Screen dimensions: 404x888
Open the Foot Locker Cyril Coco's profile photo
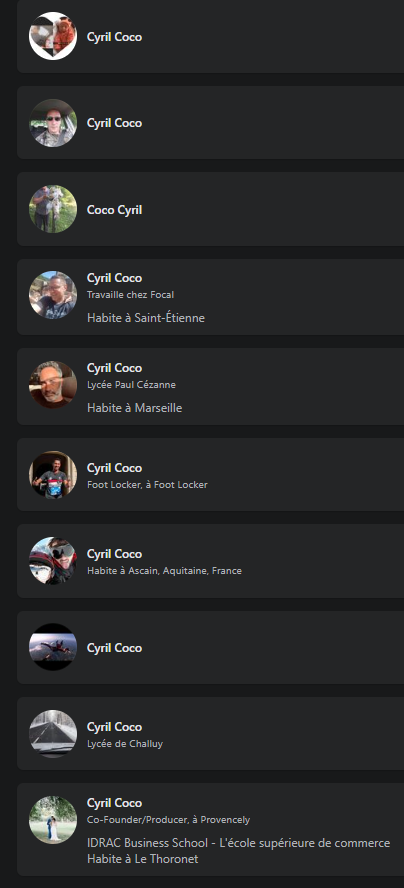tap(53, 475)
